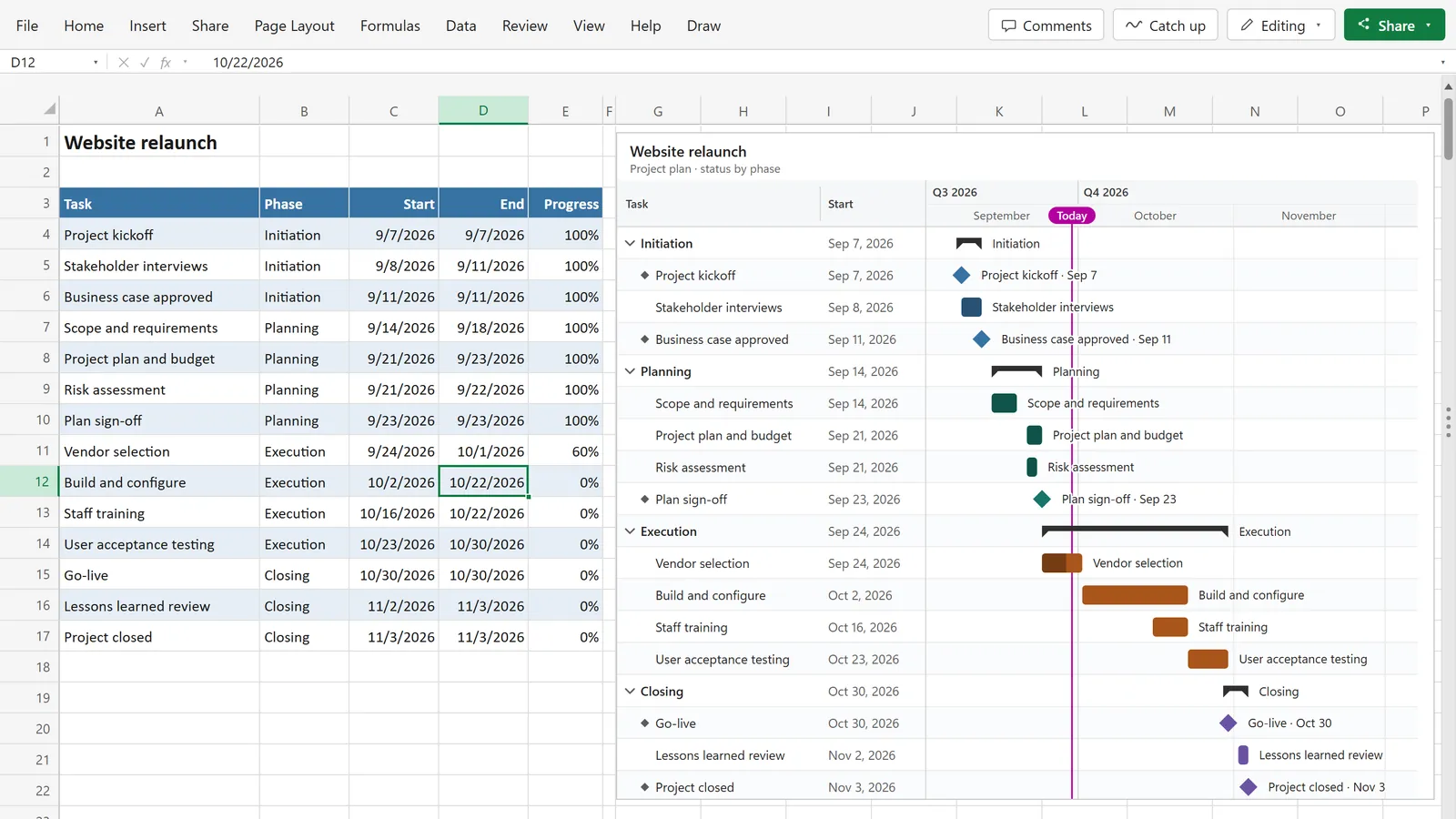Click the Business case approved diamond marker

(981, 339)
